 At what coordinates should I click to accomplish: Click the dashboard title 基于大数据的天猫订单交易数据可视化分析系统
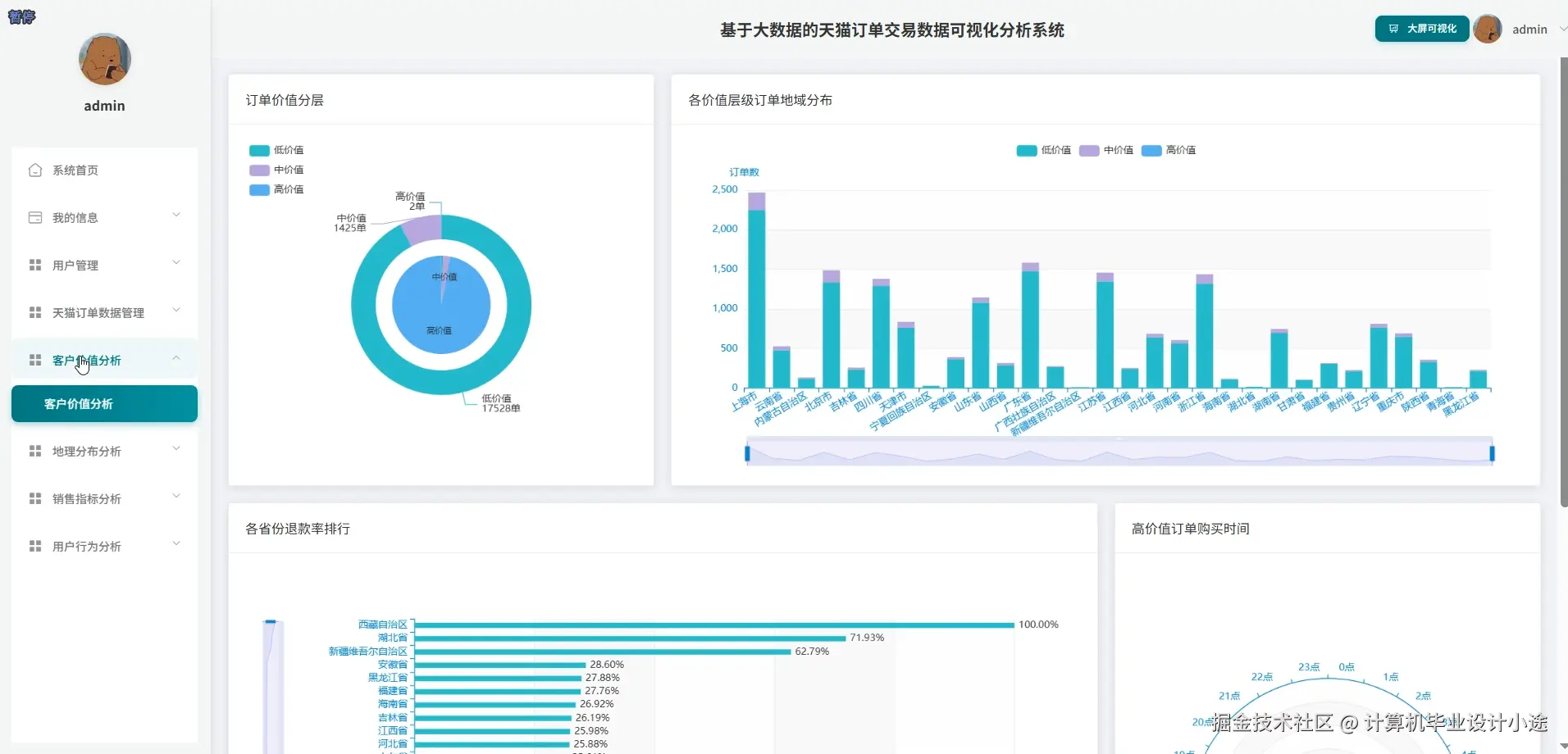click(x=892, y=30)
